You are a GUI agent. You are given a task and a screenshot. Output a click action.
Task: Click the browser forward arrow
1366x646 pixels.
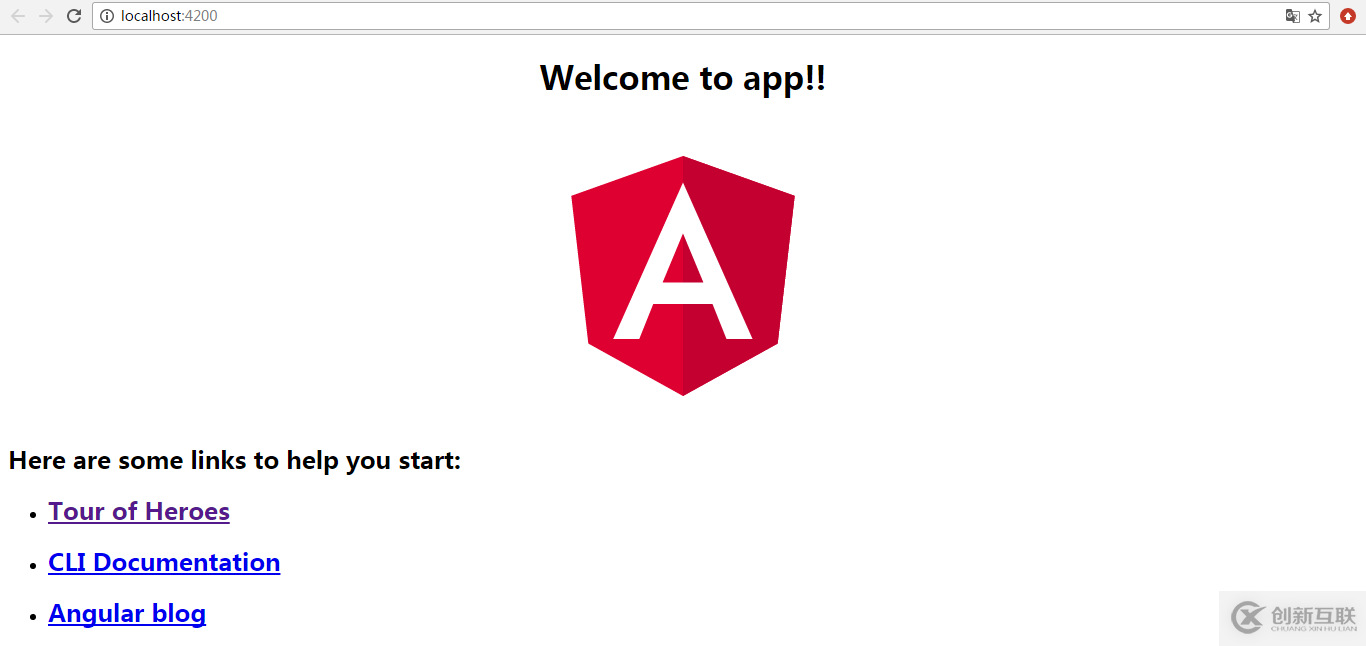pos(45,16)
